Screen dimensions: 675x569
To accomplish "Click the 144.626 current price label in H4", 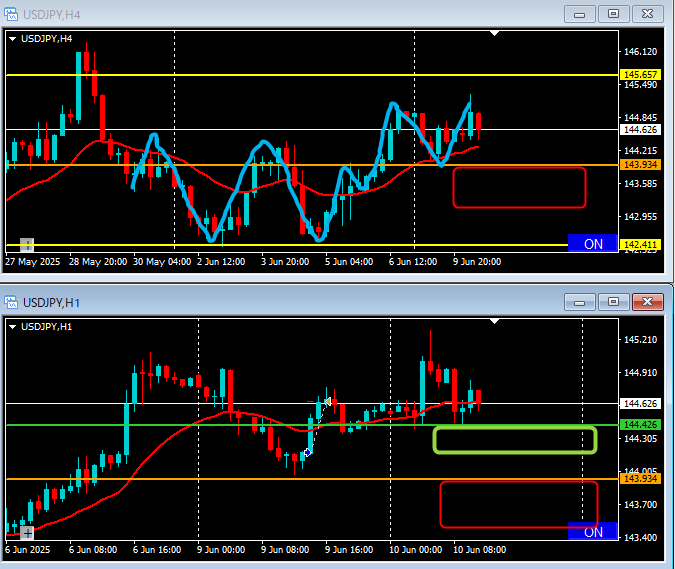I will tap(640, 130).
